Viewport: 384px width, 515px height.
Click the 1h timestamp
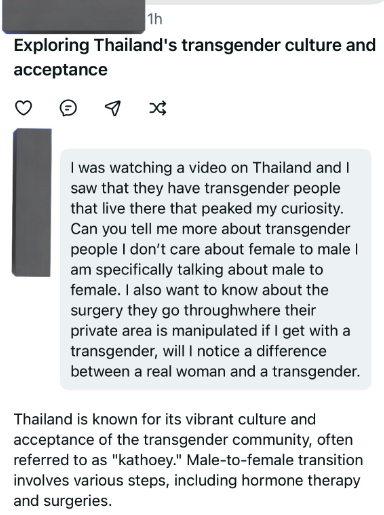155,19
